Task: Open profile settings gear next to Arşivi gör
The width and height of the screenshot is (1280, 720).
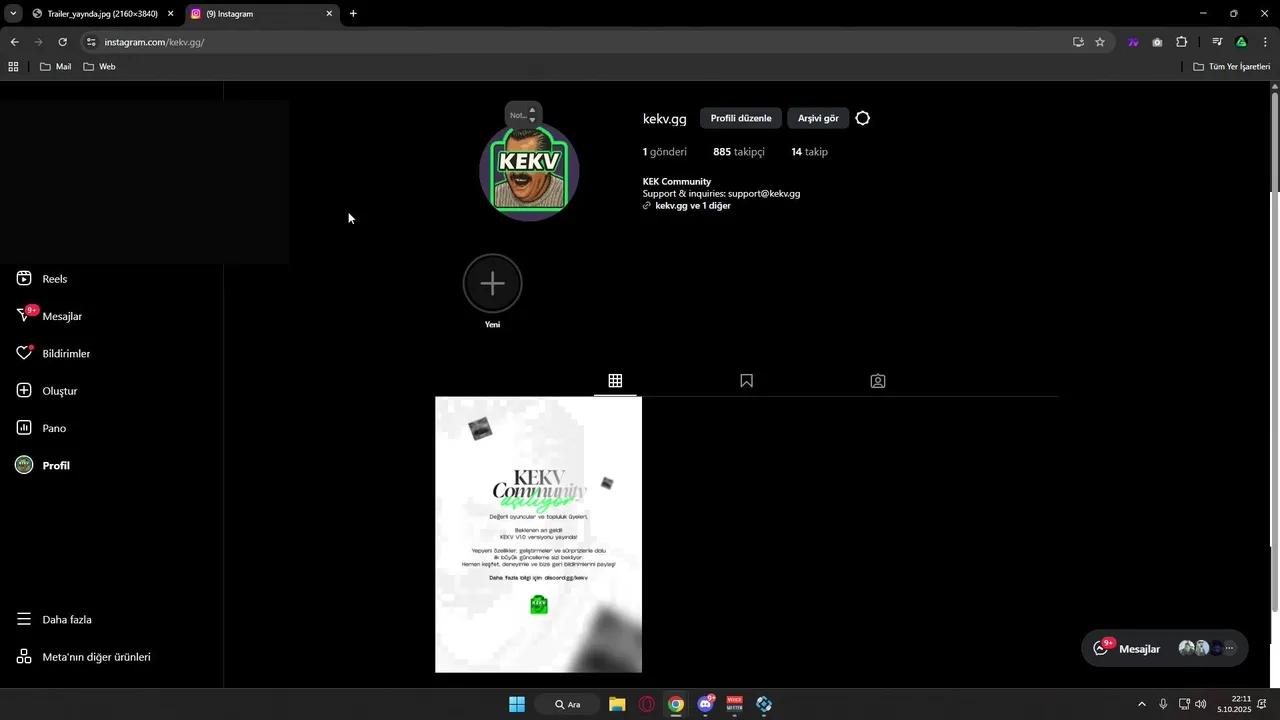Action: (863, 118)
